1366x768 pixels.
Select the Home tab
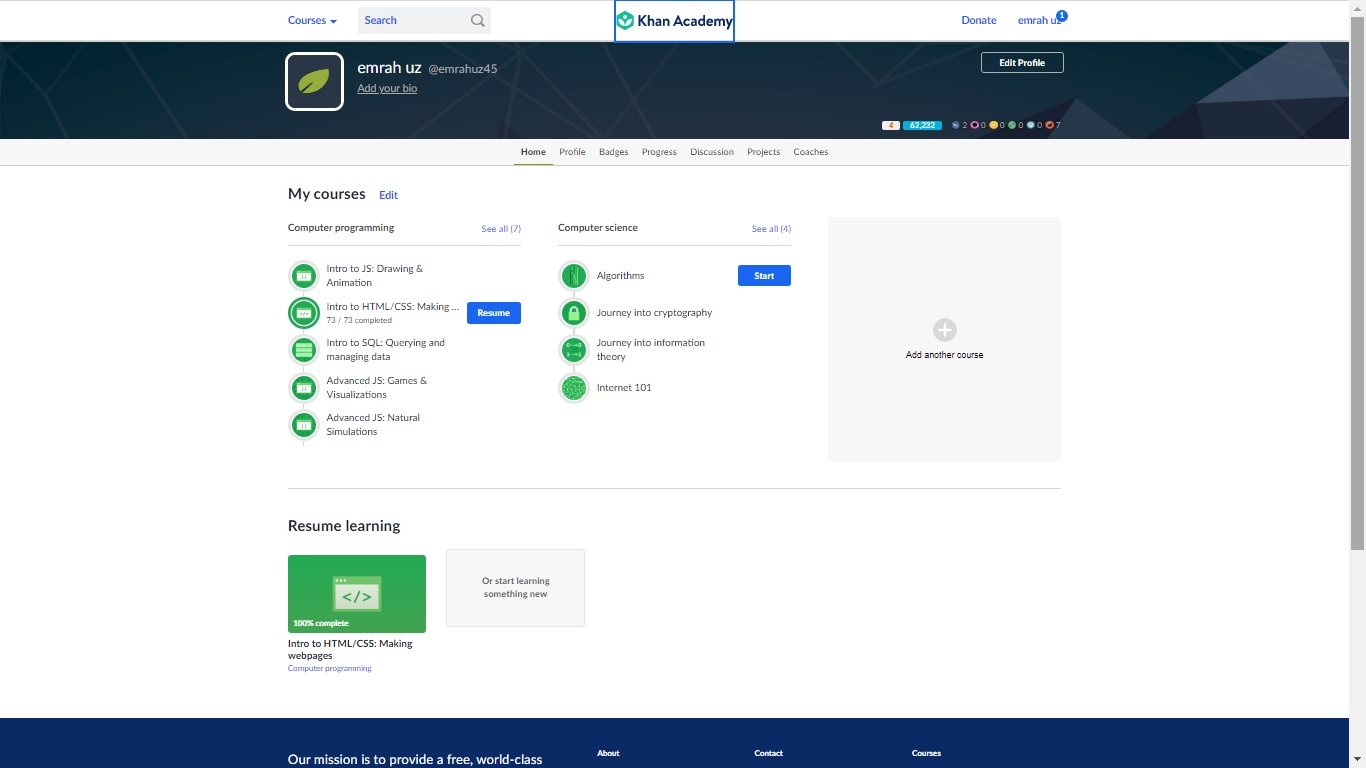click(x=533, y=152)
